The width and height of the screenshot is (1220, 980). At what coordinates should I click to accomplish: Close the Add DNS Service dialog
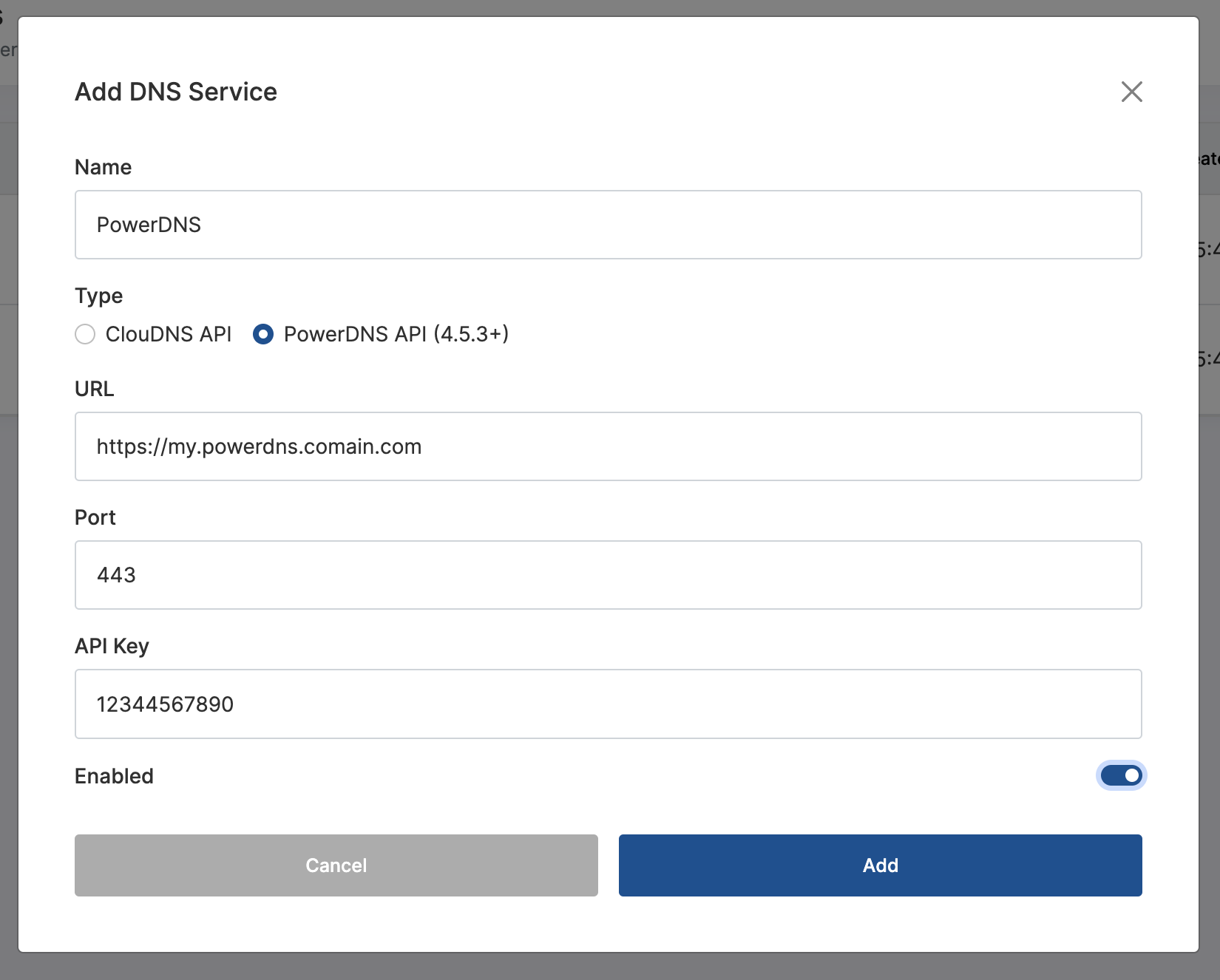point(1131,92)
